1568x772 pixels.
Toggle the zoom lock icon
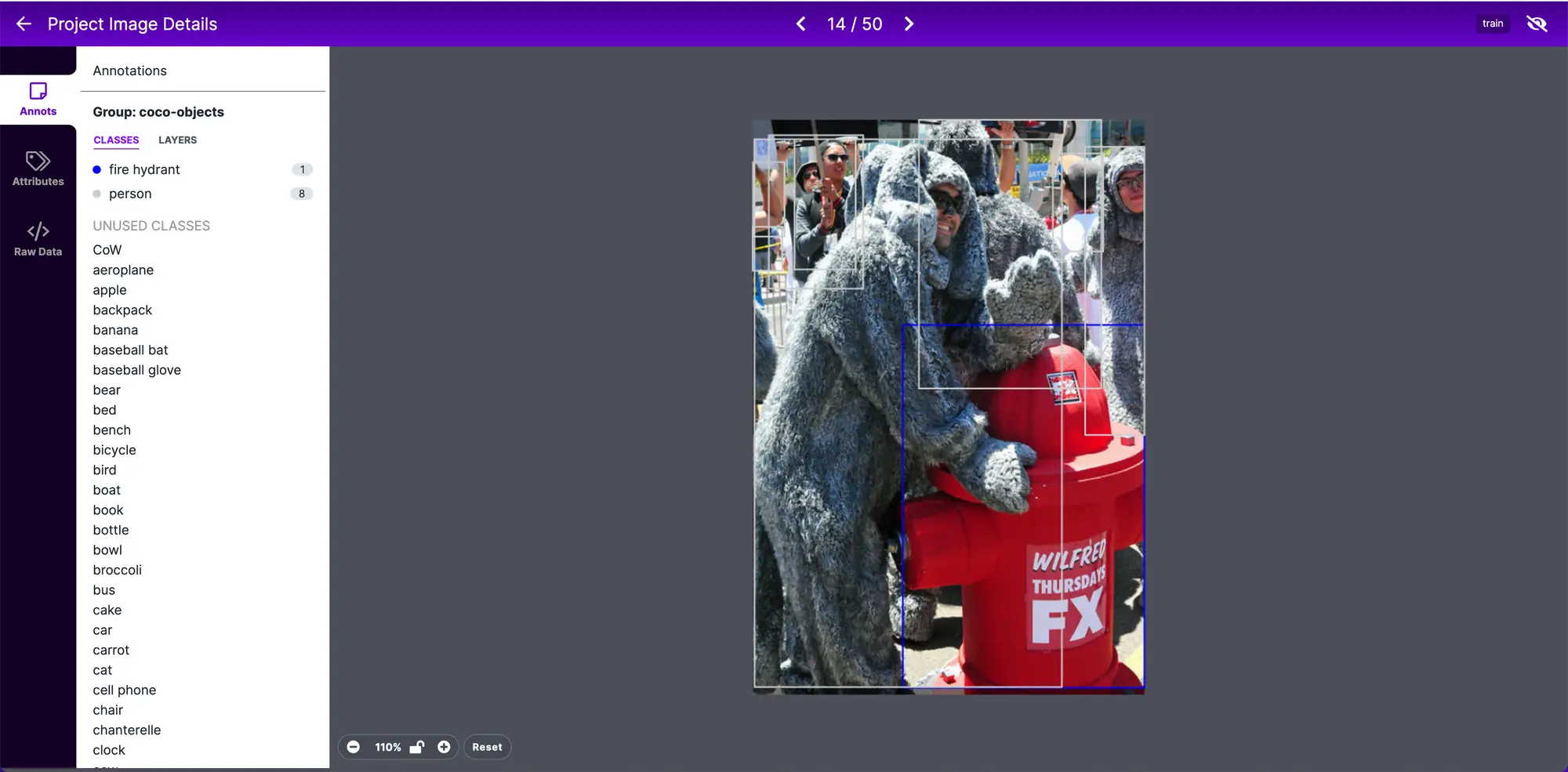point(417,747)
